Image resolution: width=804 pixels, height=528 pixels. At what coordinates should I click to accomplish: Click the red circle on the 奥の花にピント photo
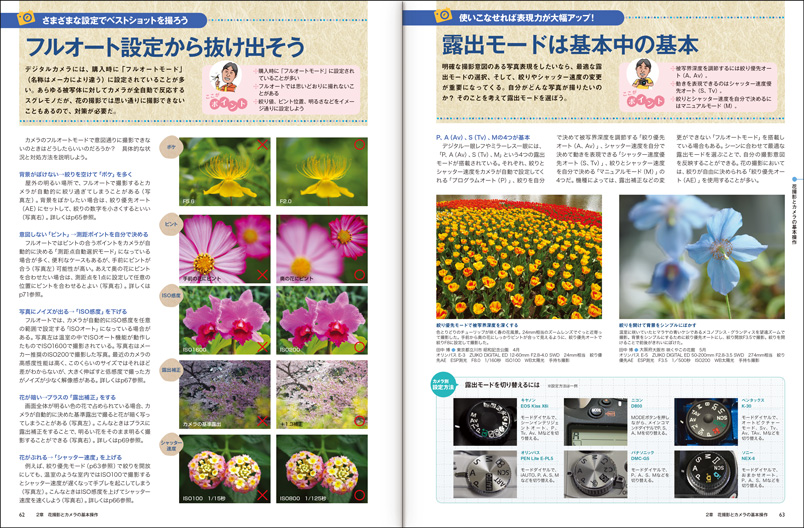359,275
